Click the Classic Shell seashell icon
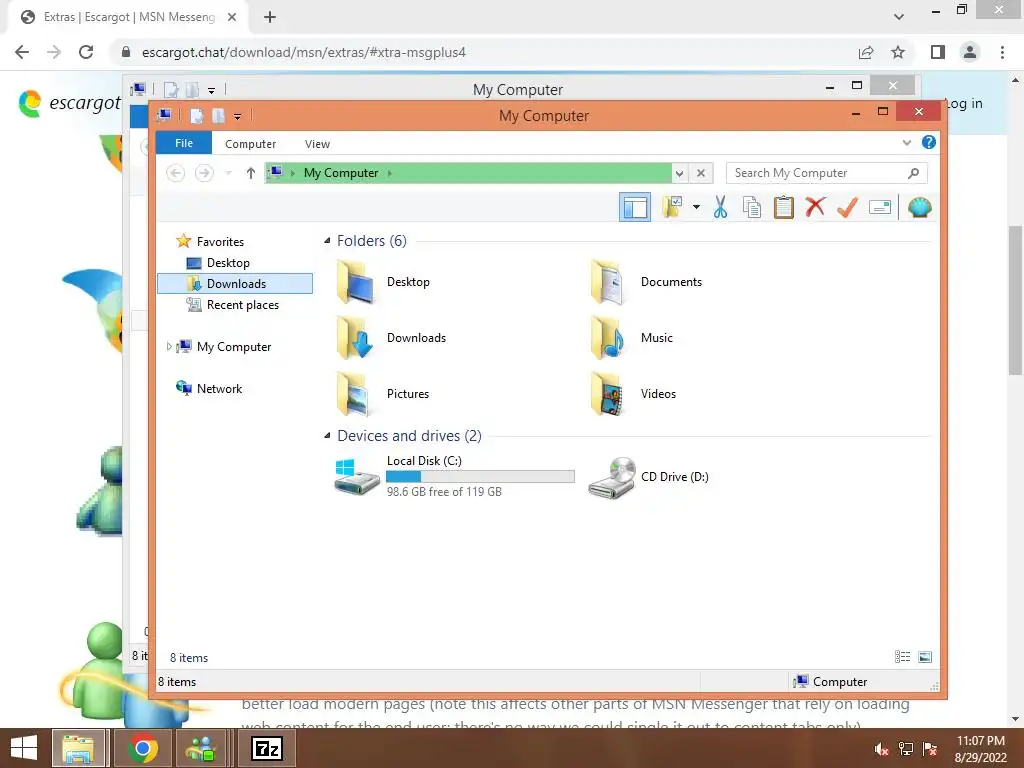The image size is (1024, 768). pos(920,208)
